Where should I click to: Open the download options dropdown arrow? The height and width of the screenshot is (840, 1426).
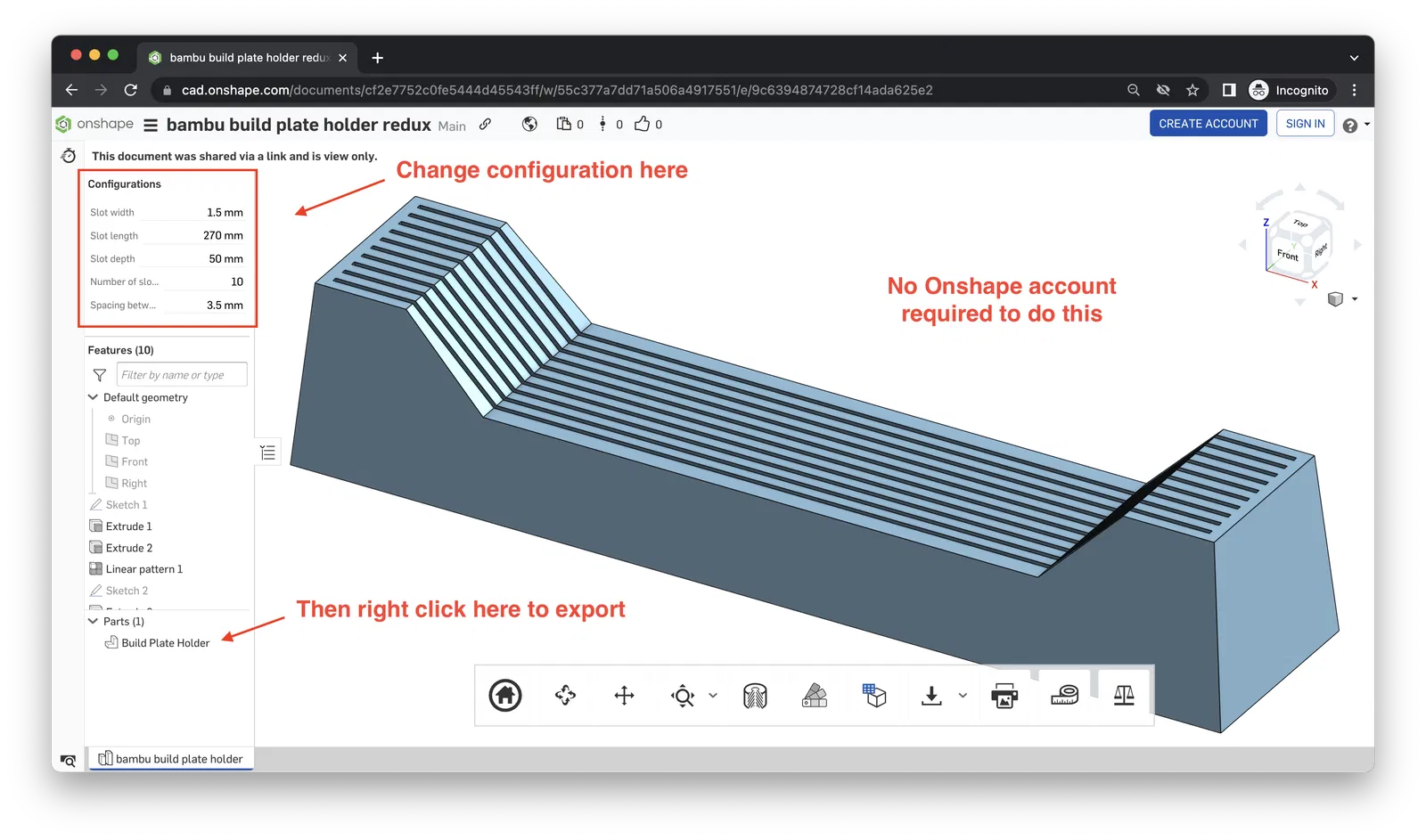click(963, 696)
